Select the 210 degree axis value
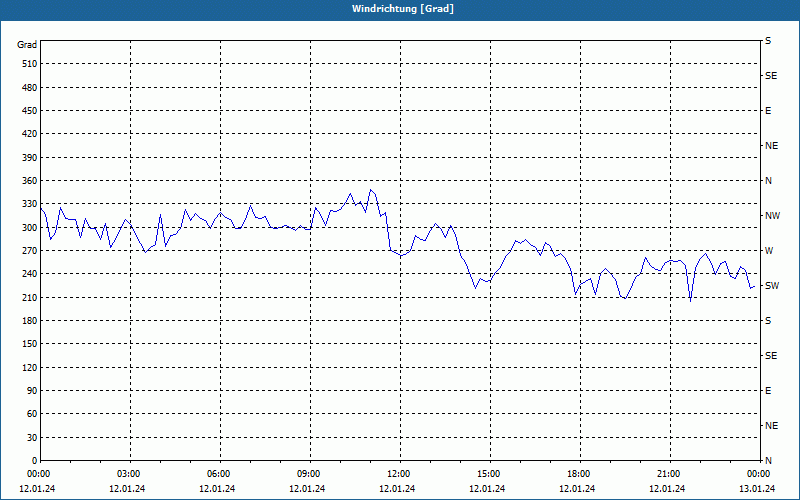This screenshot has height=500, width=800. point(30,297)
